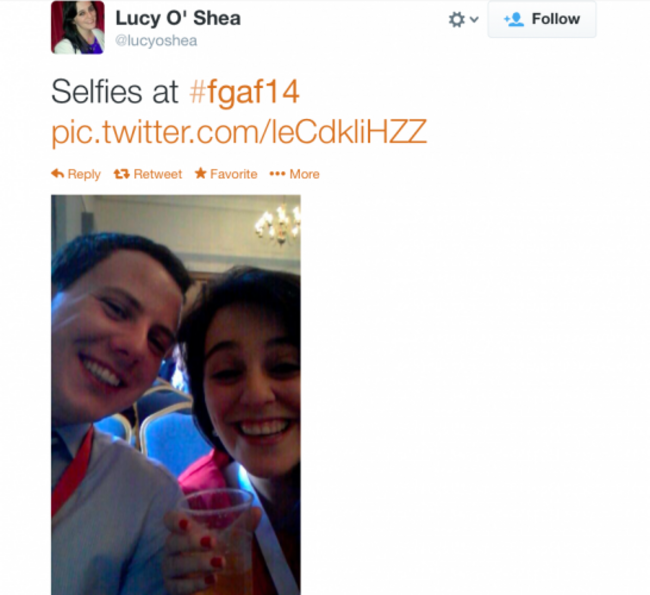
Task: Select the Reply text label
Action: point(84,174)
